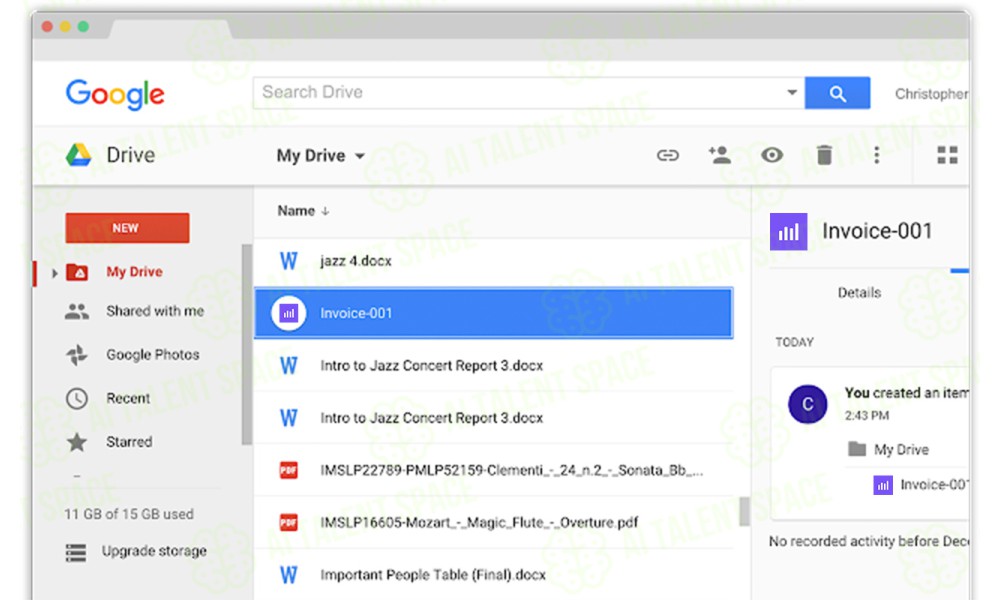
Task: Switch to grid view icon
Action: tap(947, 155)
